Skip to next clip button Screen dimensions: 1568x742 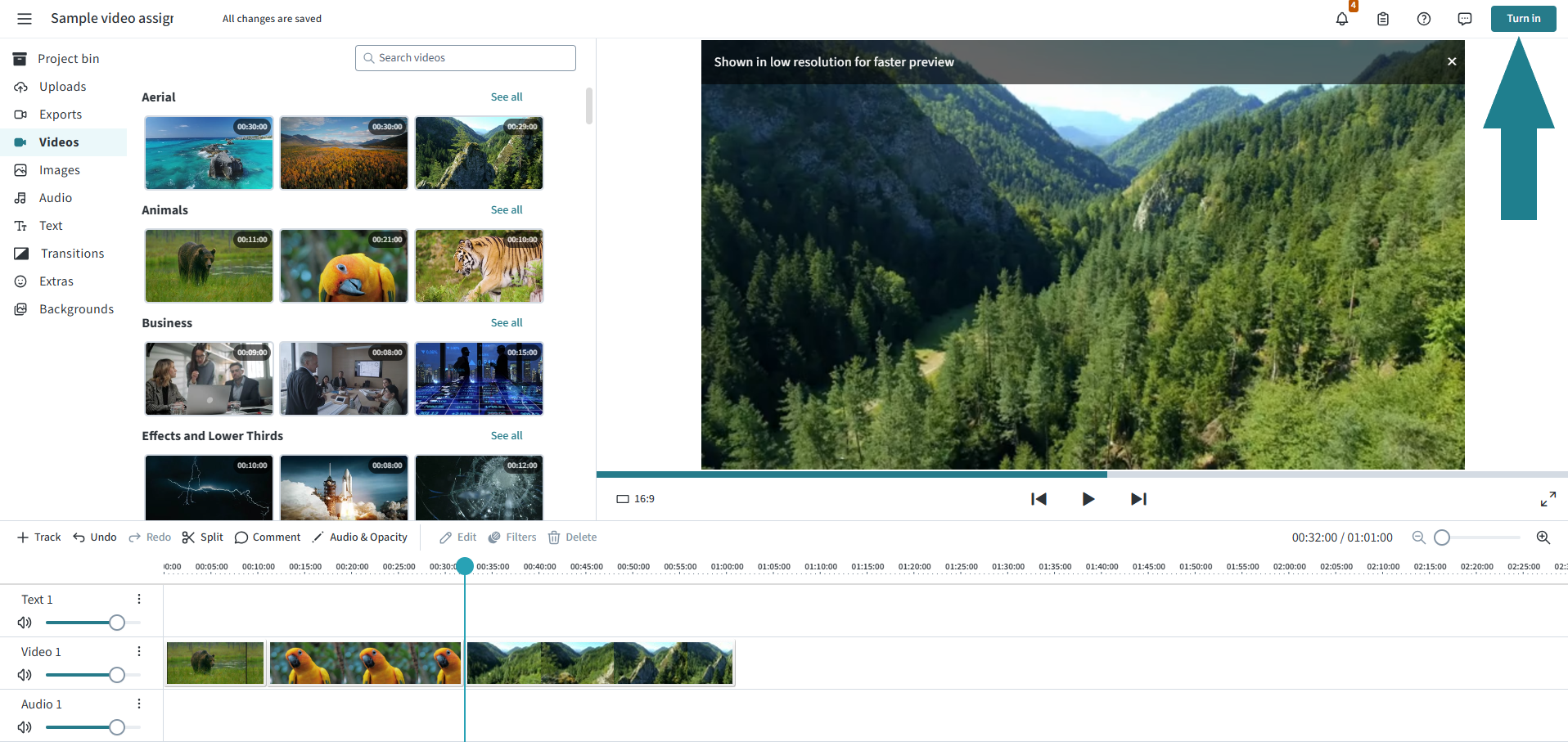1138,499
